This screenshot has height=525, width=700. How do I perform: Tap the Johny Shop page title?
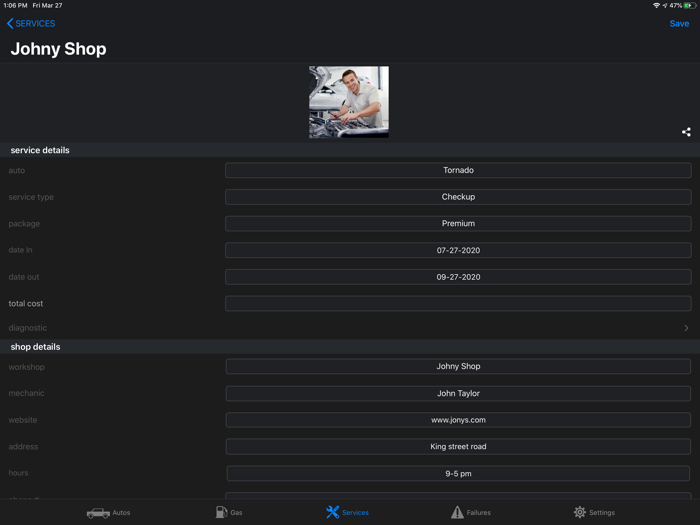pos(58,49)
